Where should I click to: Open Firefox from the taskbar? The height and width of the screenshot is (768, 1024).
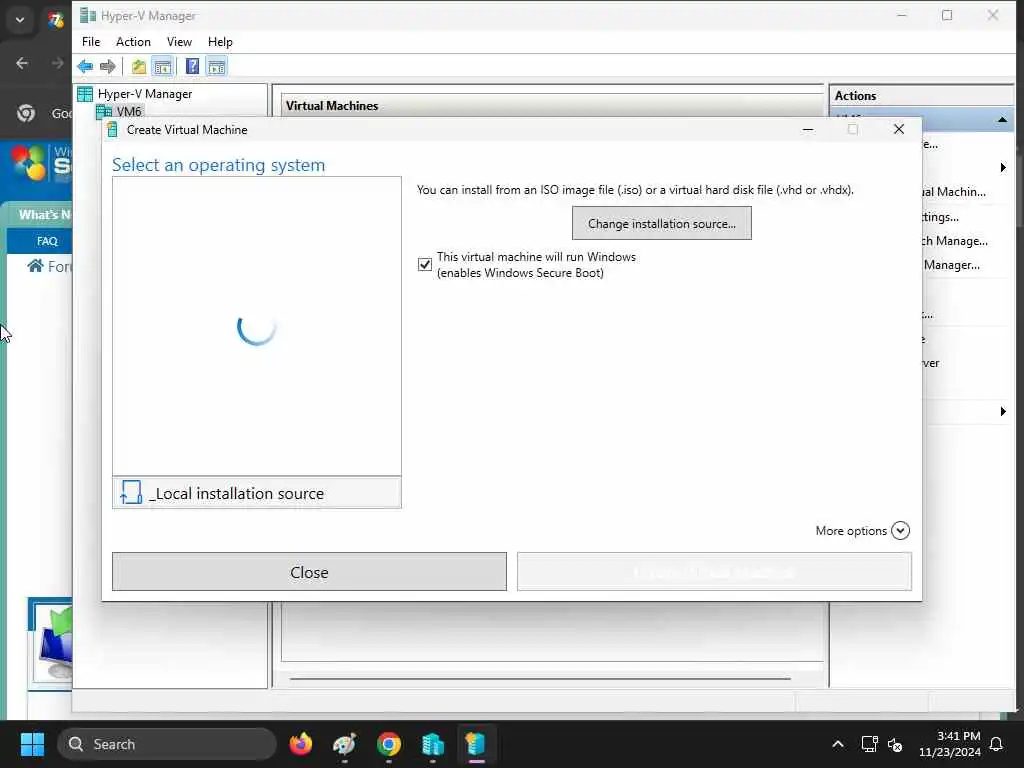pos(301,744)
